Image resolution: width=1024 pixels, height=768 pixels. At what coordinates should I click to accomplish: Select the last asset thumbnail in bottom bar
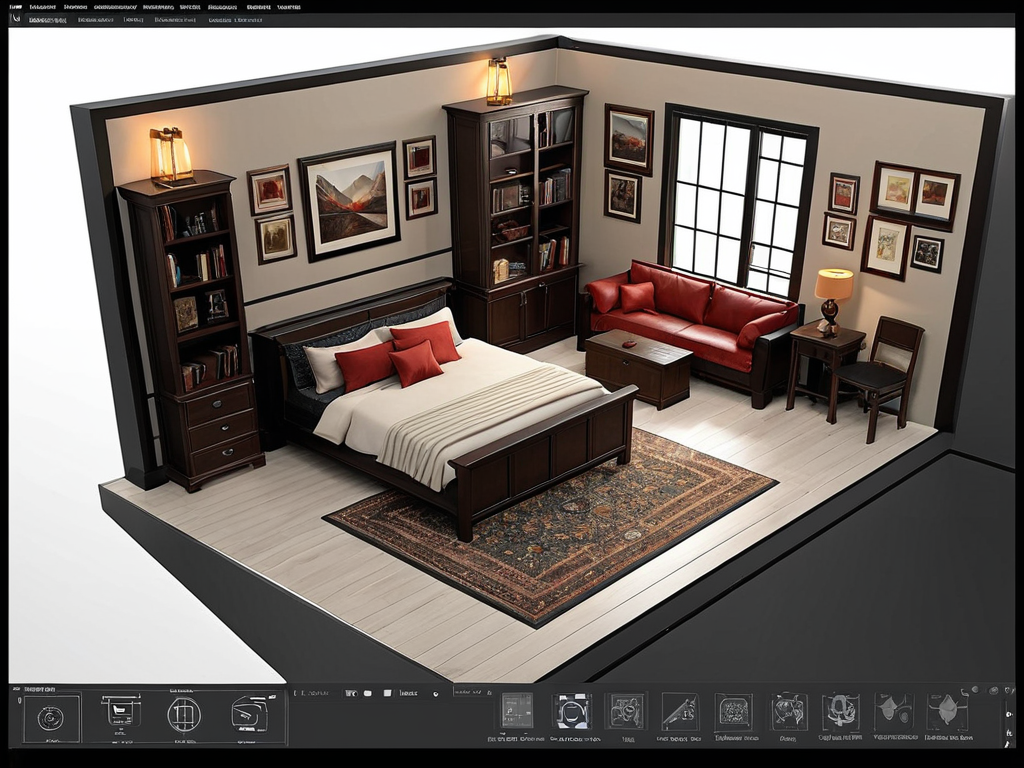(x=946, y=711)
